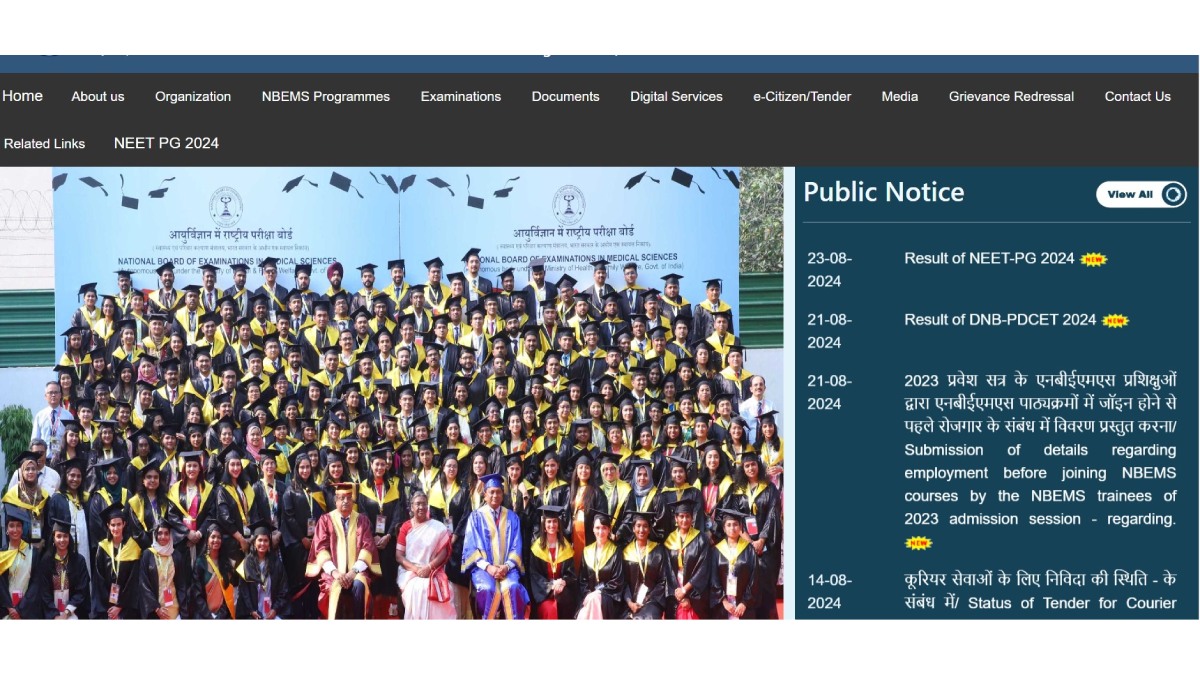Click the NEW icon under the 2023 admission notice
The width and height of the screenshot is (1200, 675).
pos(918,543)
